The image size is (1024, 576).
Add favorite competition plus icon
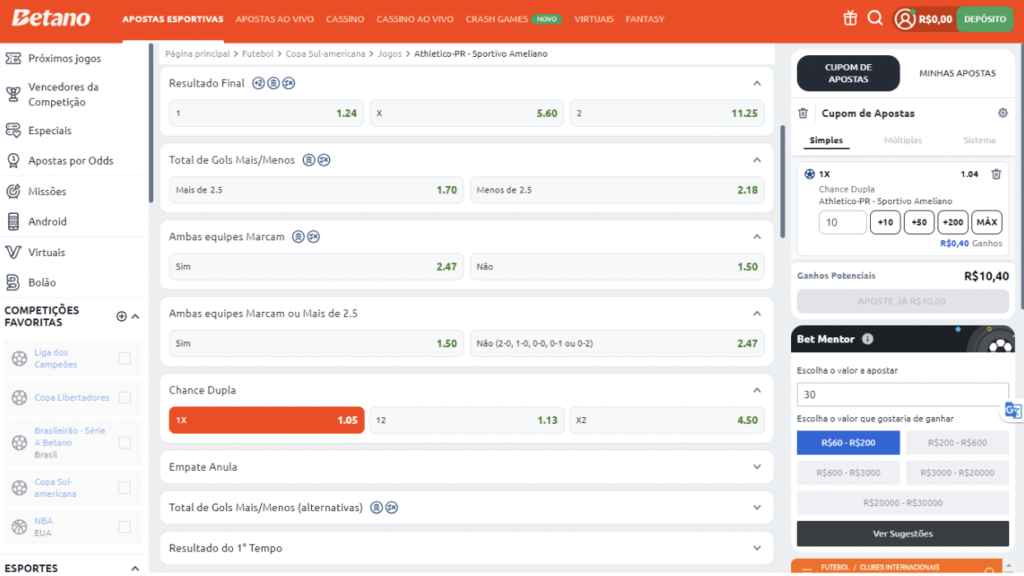[x=121, y=316]
